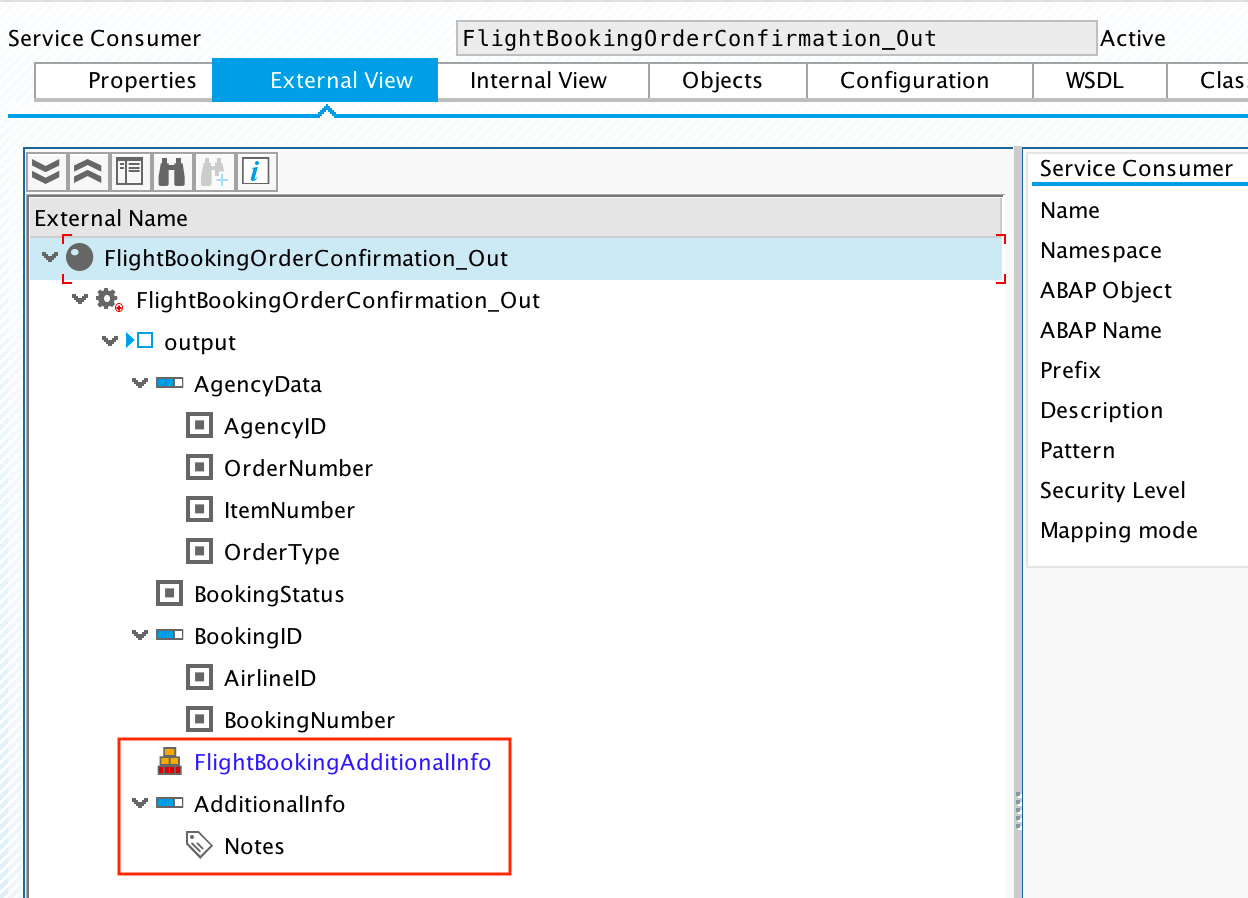Open the WSDL tab
This screenshot has height=898, width=1248.
1098,80
